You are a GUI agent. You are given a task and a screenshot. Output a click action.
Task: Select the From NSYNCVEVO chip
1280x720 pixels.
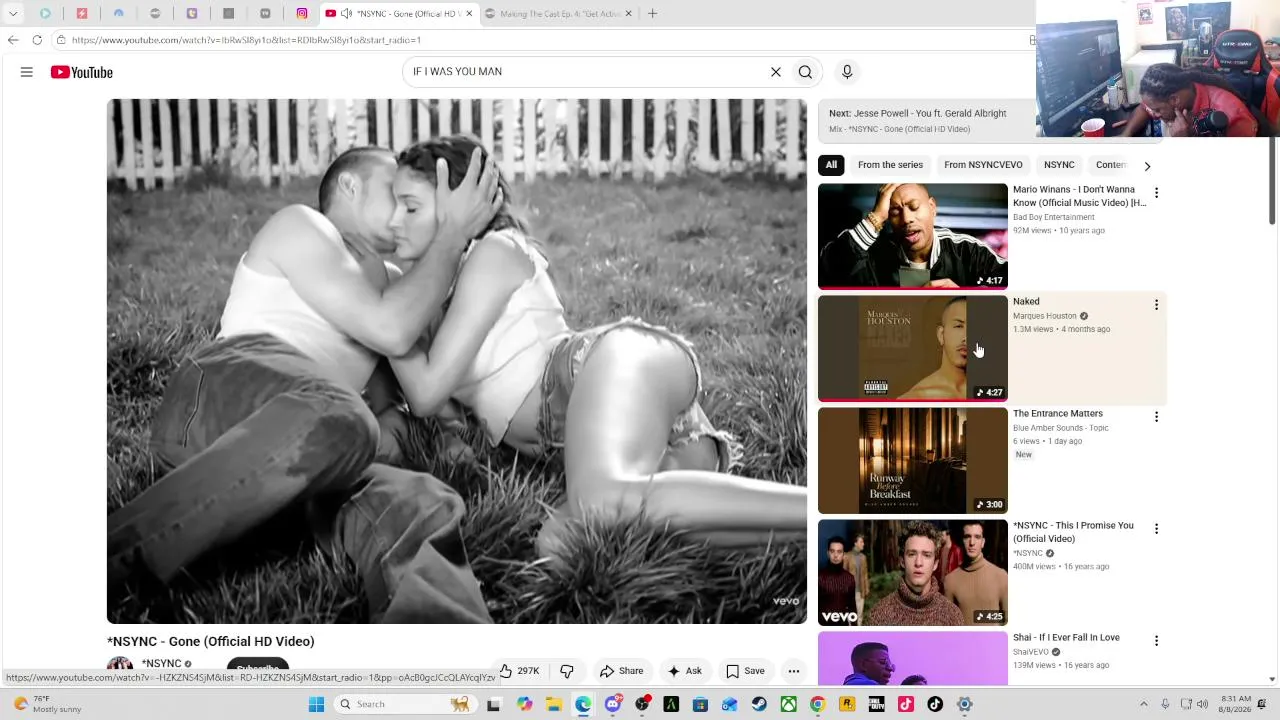(983, 165)
